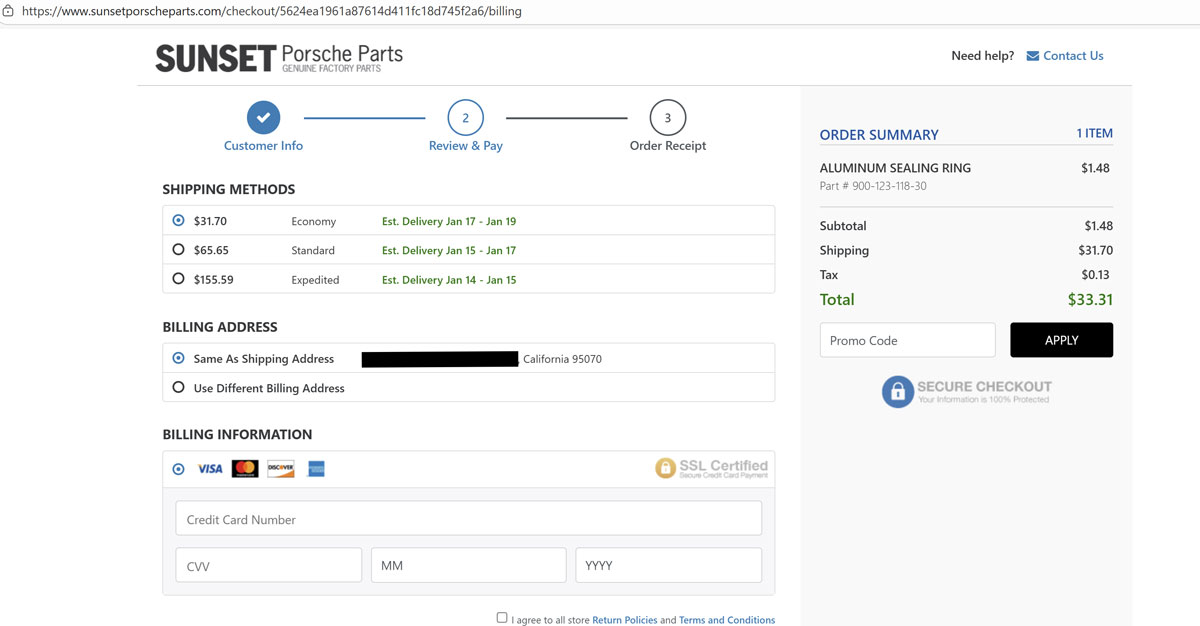
Task: Open the Terms and Conditions link
Action: (x=726, y=620)
